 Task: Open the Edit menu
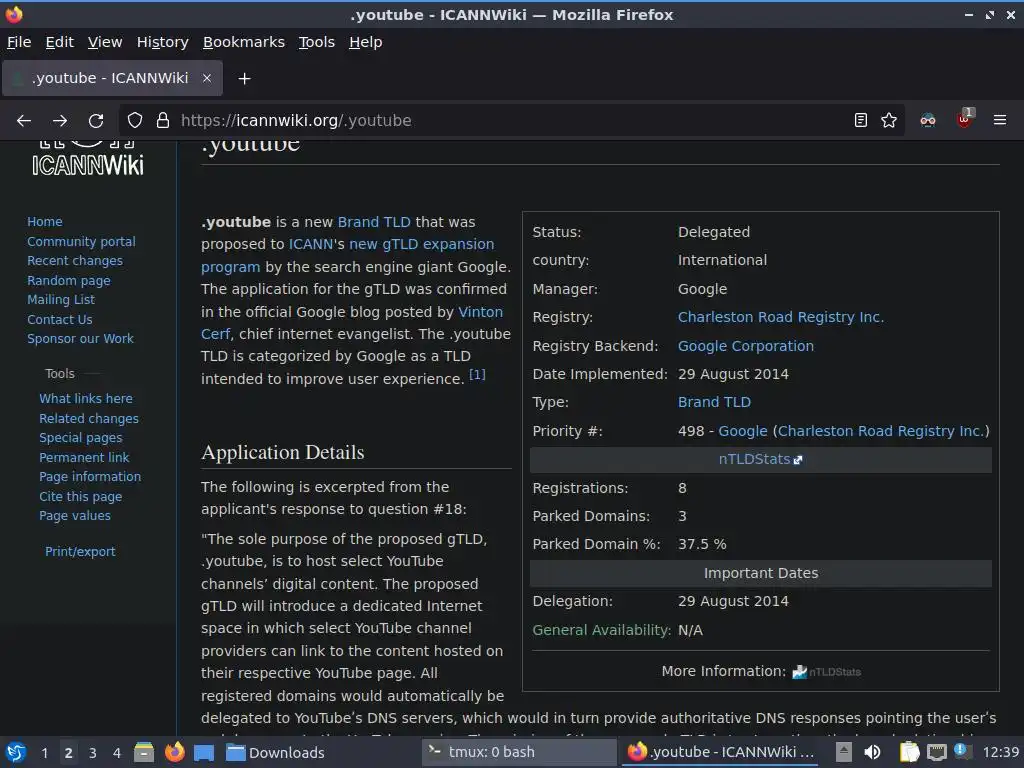pos(59,42)
